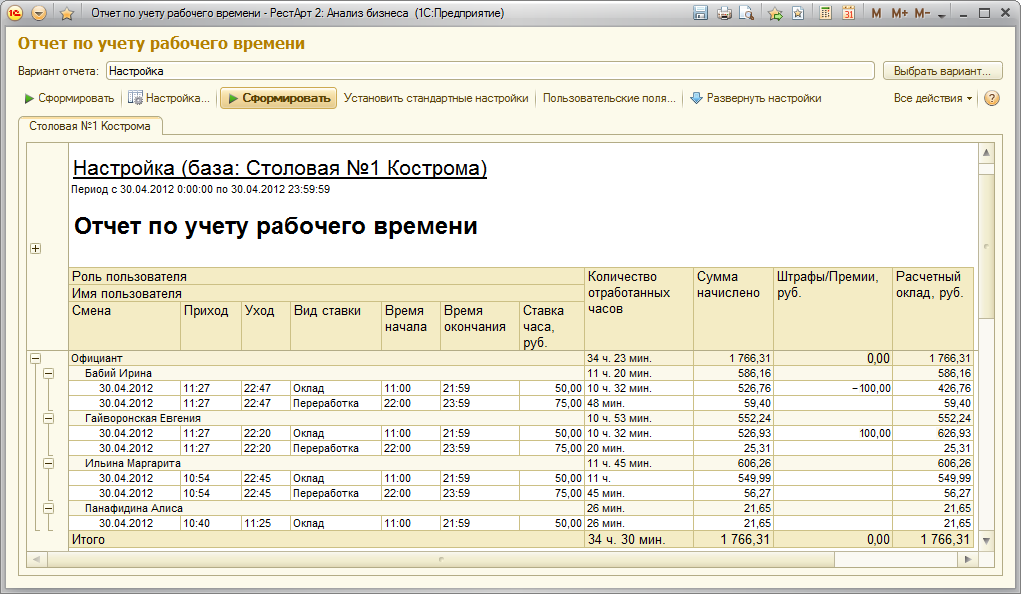Click the M memory button
The height and width of the screenshot is (594, 1021).
(x=876, y=13)
